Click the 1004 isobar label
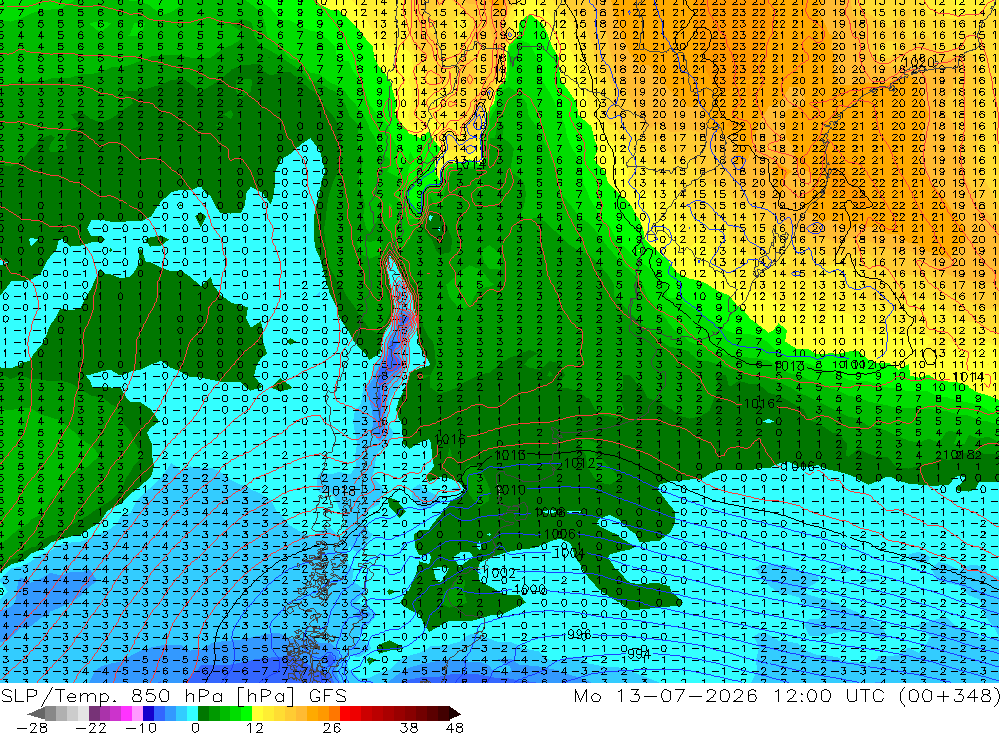The height and width of the screenshot is (733, 1000). point(568,552)
